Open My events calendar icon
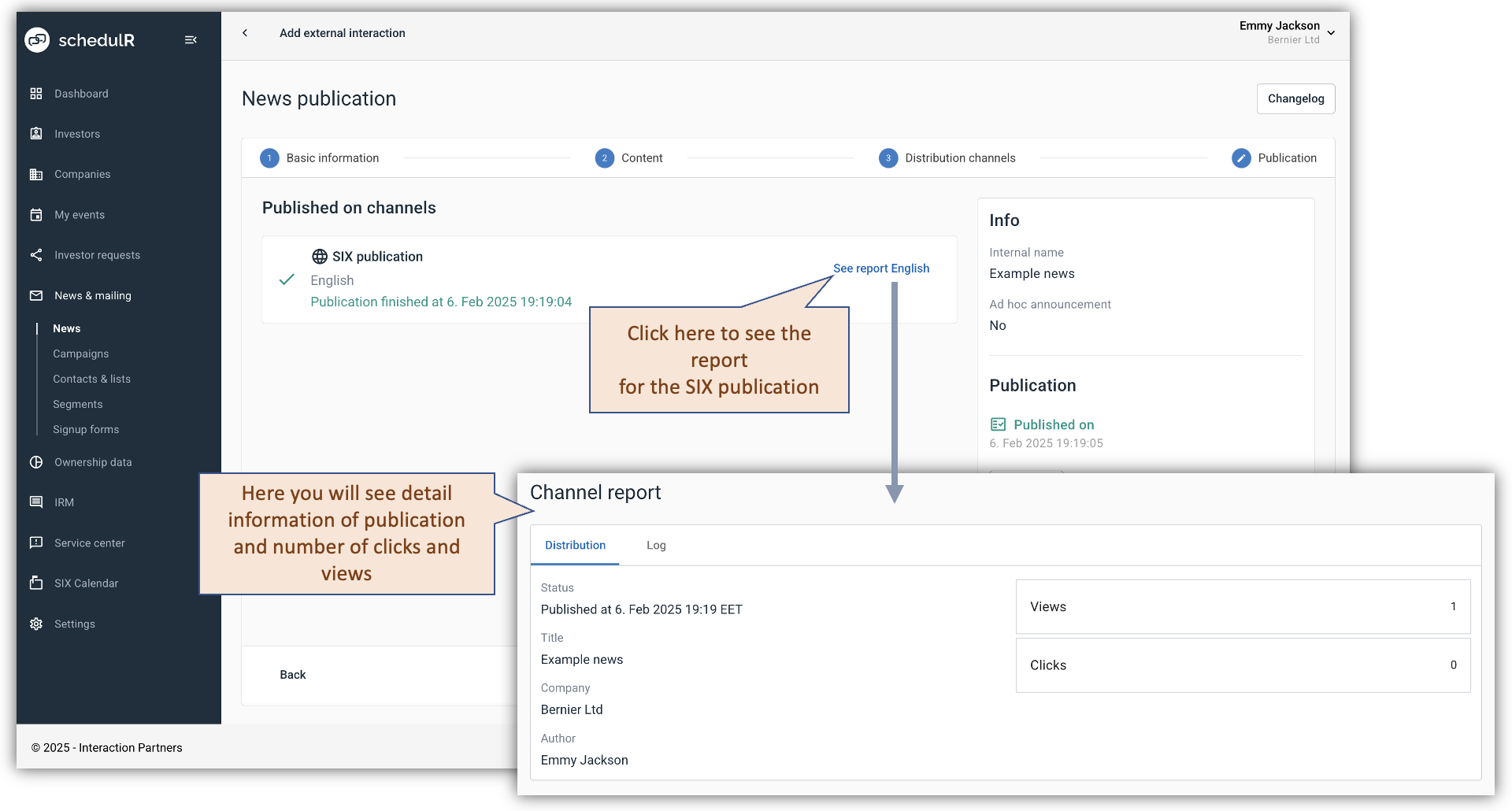The image size is (1512, 811). click(x=36, y=214)
